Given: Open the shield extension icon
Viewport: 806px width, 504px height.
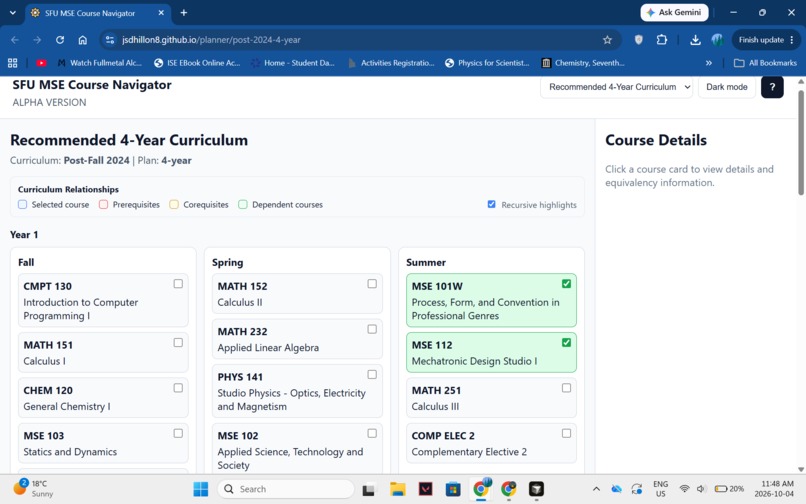Looking at the screenshot, I should click(638, 40).
